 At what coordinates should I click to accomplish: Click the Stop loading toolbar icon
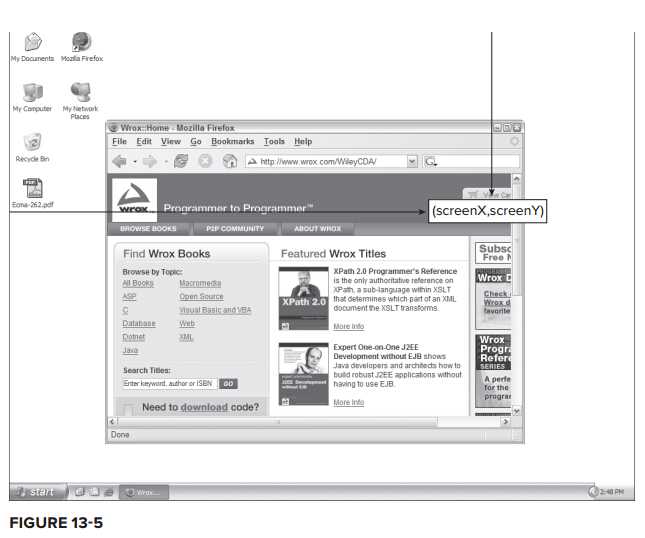click(205, 161)
